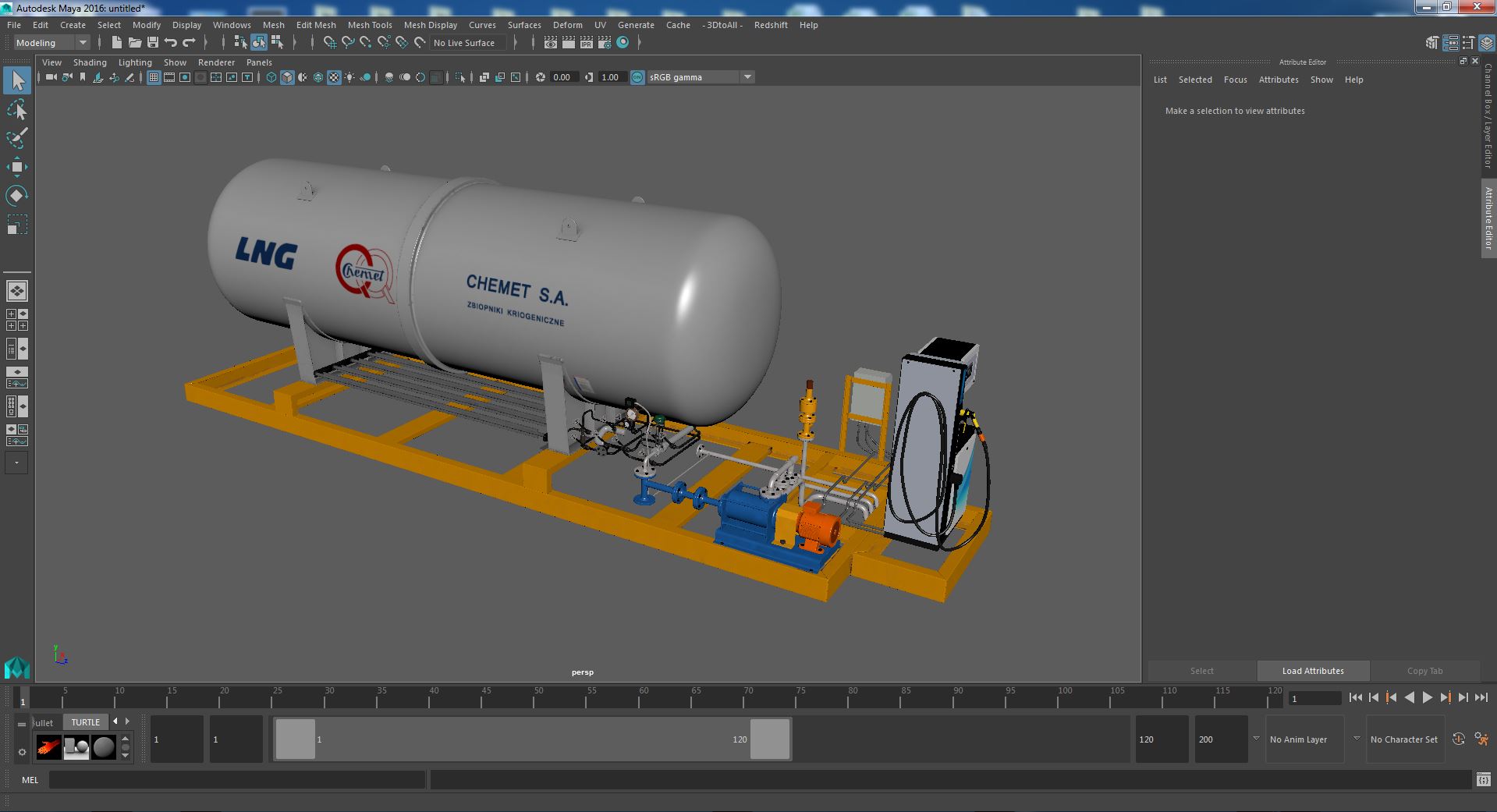1497x812 pixels.
Task: Play animation forwards
Action: pos(1427,698)
